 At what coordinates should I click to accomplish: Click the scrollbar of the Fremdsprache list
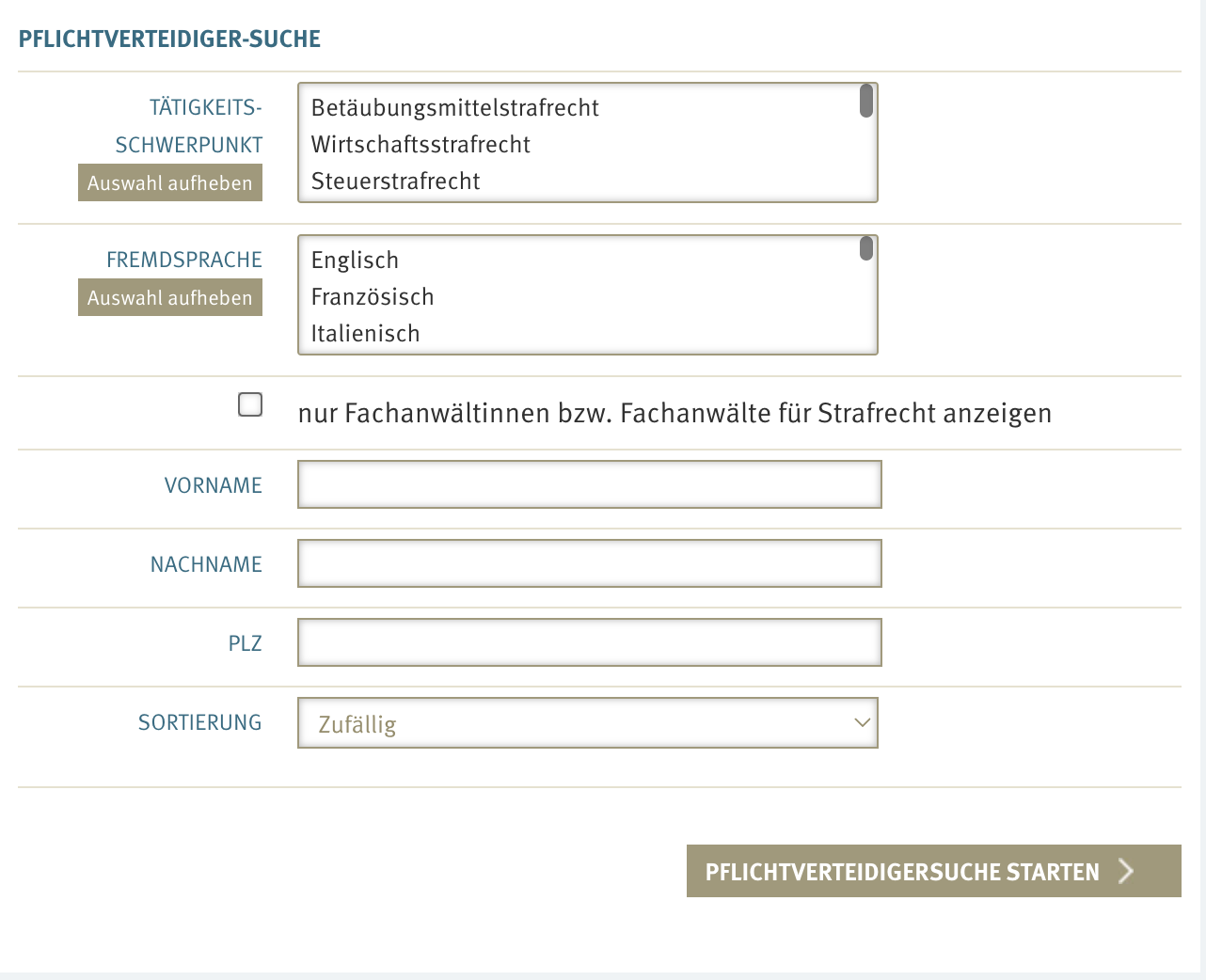[865, 250]
